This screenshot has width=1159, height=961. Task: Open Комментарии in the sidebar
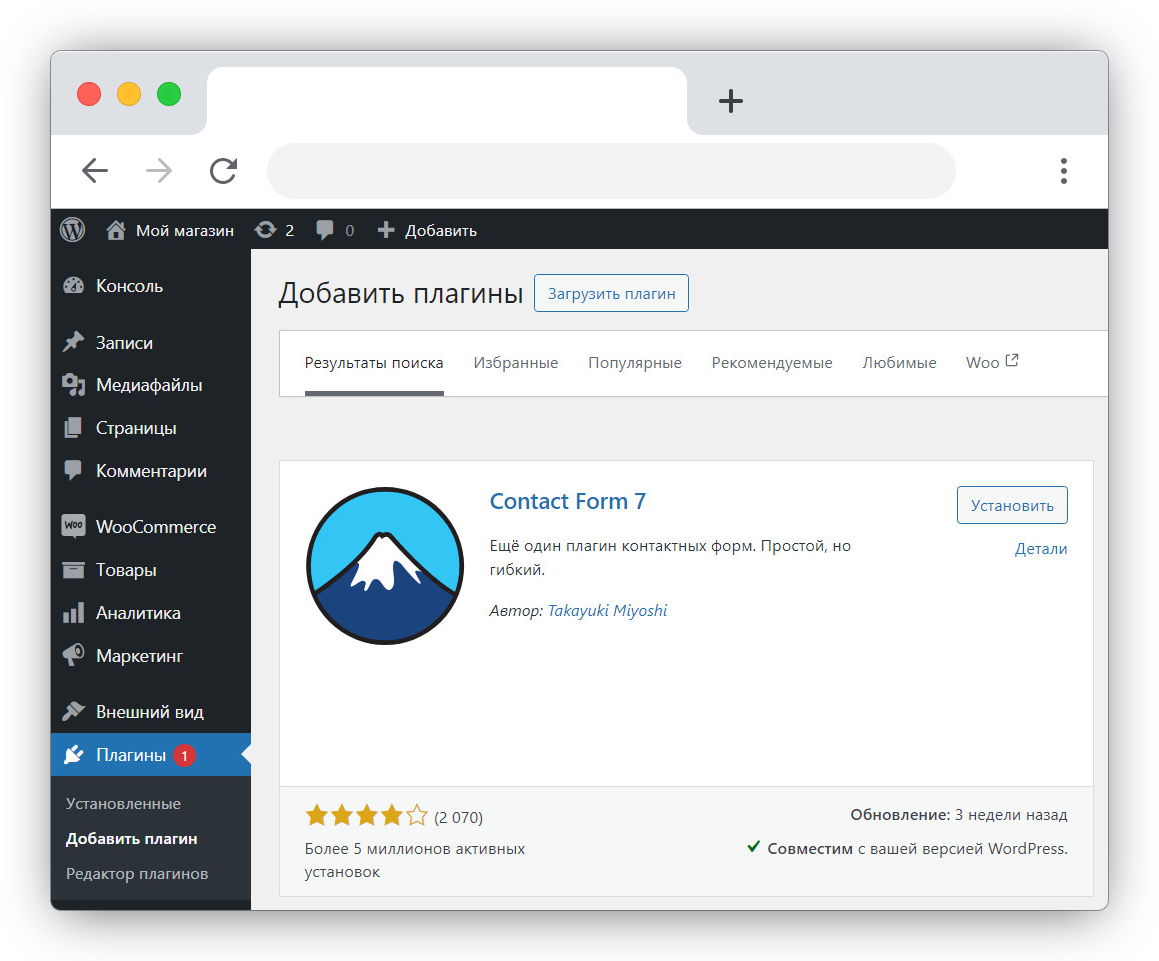tap(151, 470)
